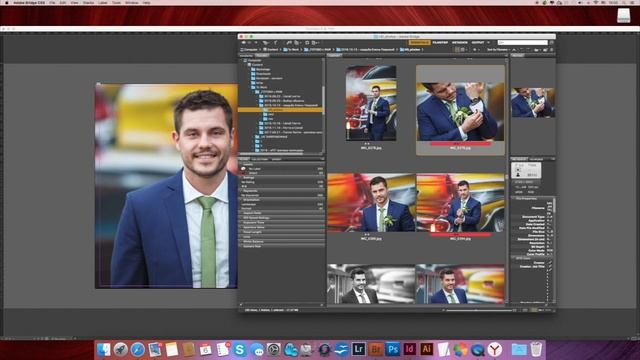Toggle the Landscape orientation filter
The image size is (640, 360).
pyautogui.click(x=282, y=204)
